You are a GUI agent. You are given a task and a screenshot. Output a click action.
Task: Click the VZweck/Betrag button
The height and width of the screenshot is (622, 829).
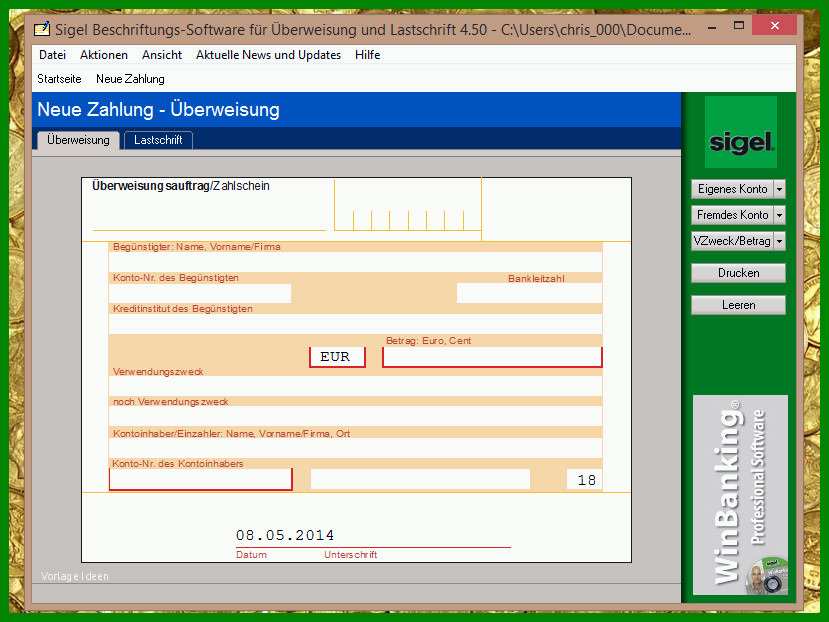tap(732, 241)
